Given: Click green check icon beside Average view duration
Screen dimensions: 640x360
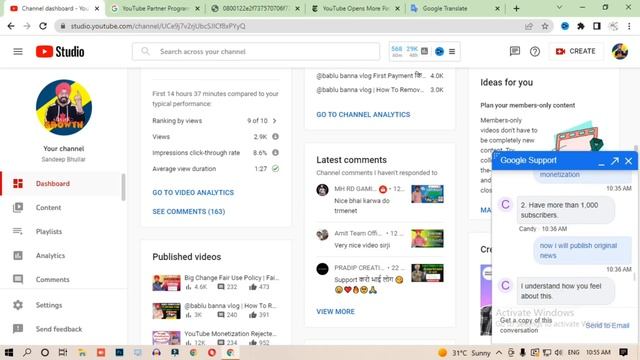Looking at the screenshot, I should 276,169.
